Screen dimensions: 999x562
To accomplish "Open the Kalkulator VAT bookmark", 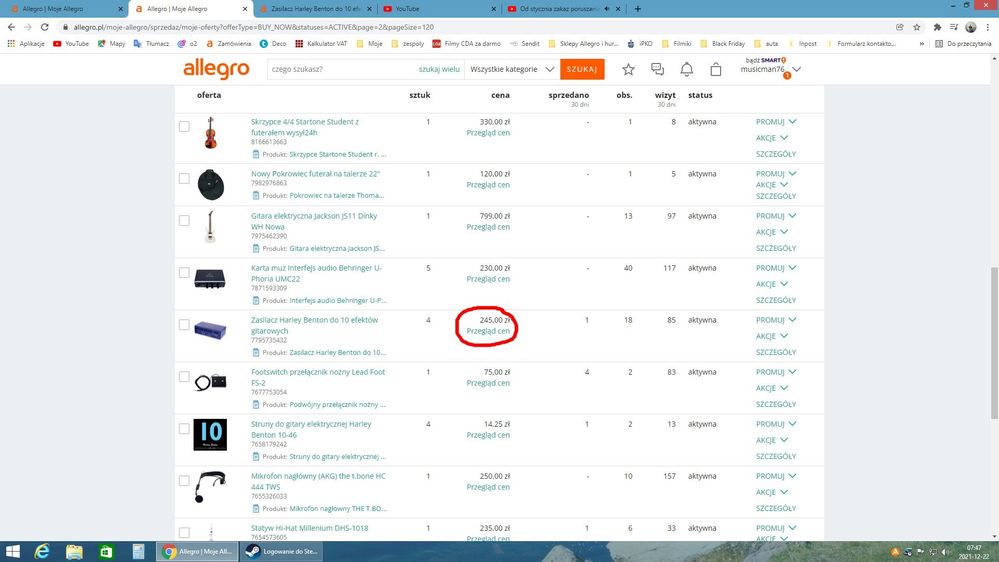I will (x=321, y=44).
